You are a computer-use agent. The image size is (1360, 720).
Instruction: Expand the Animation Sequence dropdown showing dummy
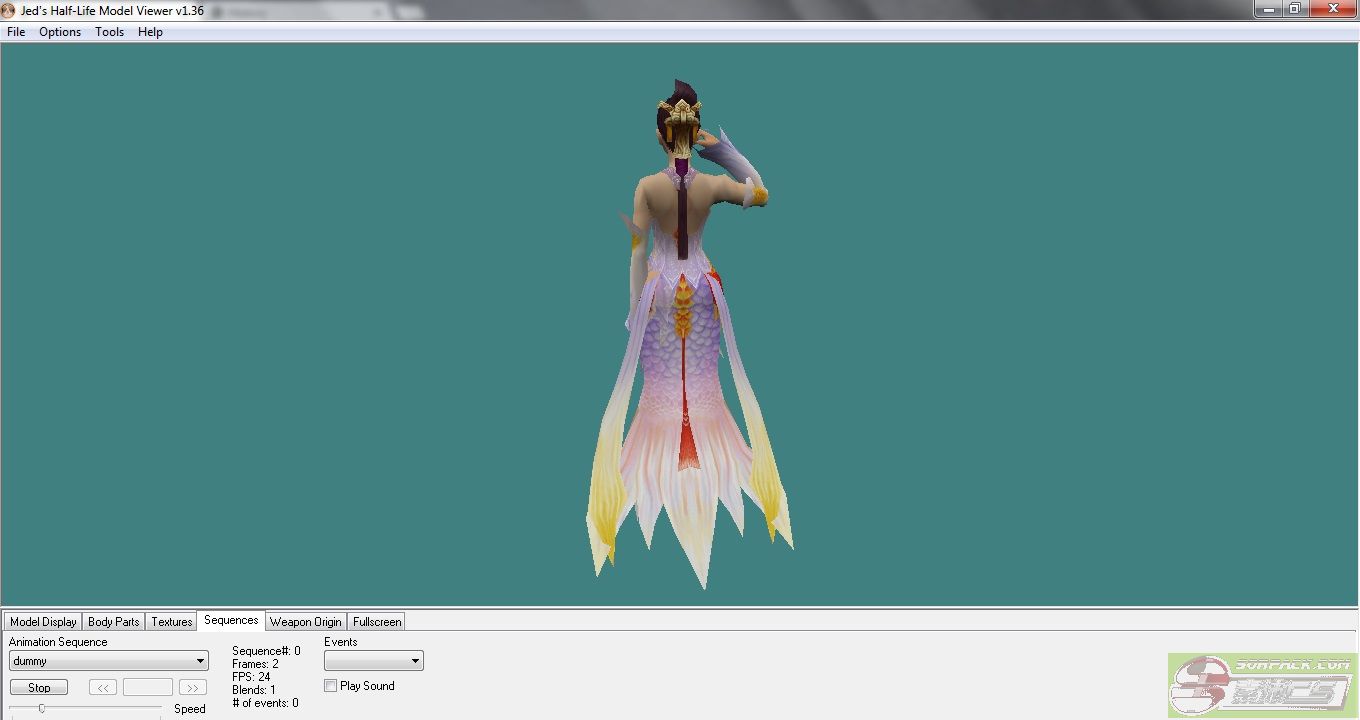click(109, 661)
